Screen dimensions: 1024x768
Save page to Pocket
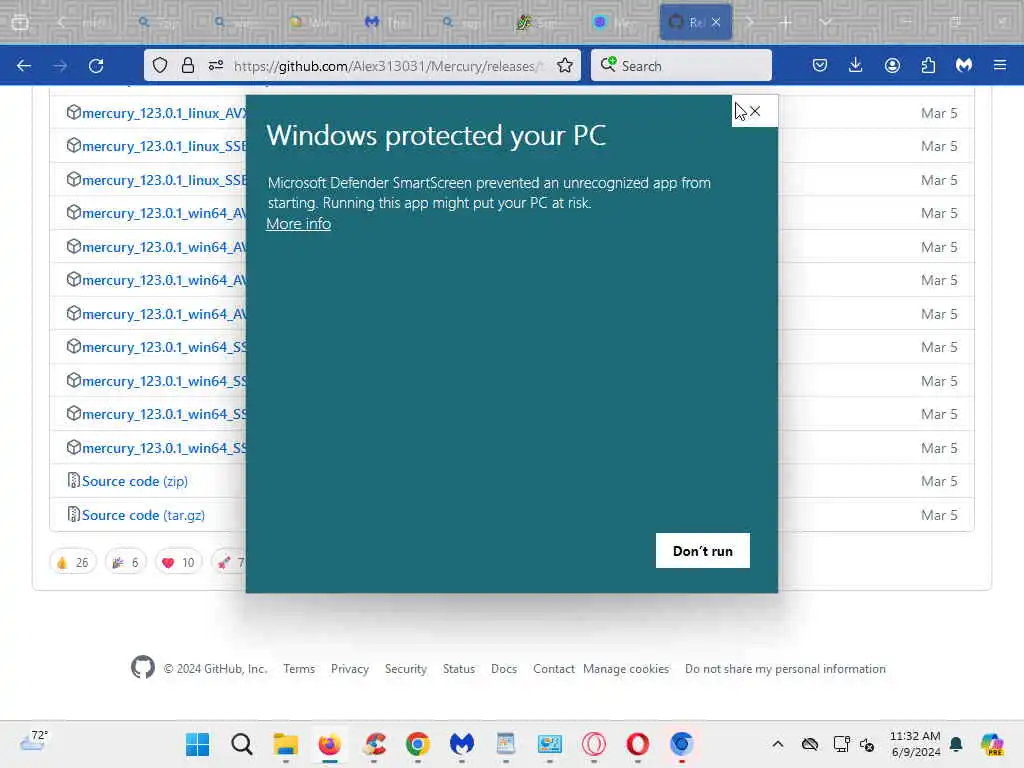coord(820,65)
